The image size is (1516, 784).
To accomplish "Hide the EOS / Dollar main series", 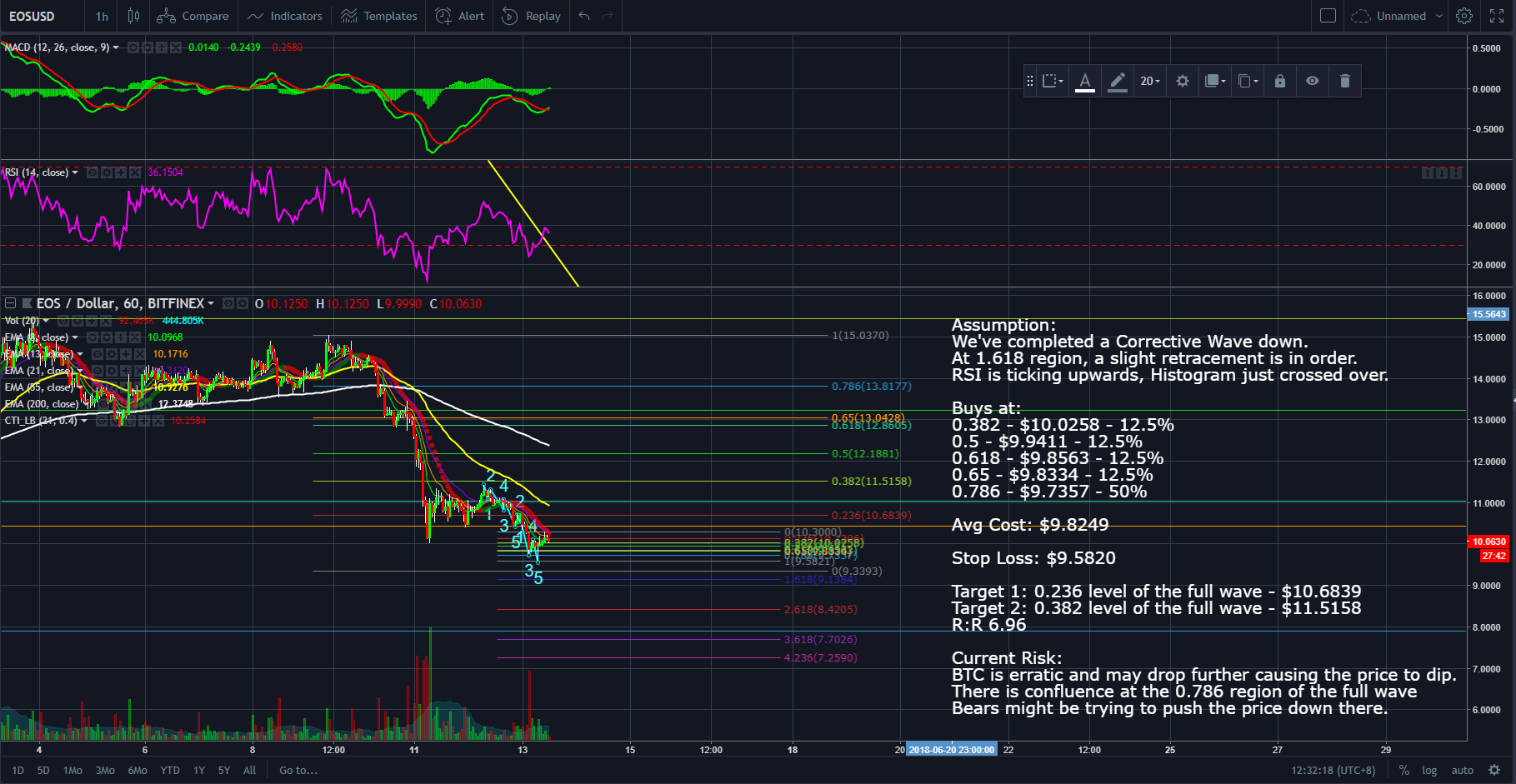I will tap(228, 303).
